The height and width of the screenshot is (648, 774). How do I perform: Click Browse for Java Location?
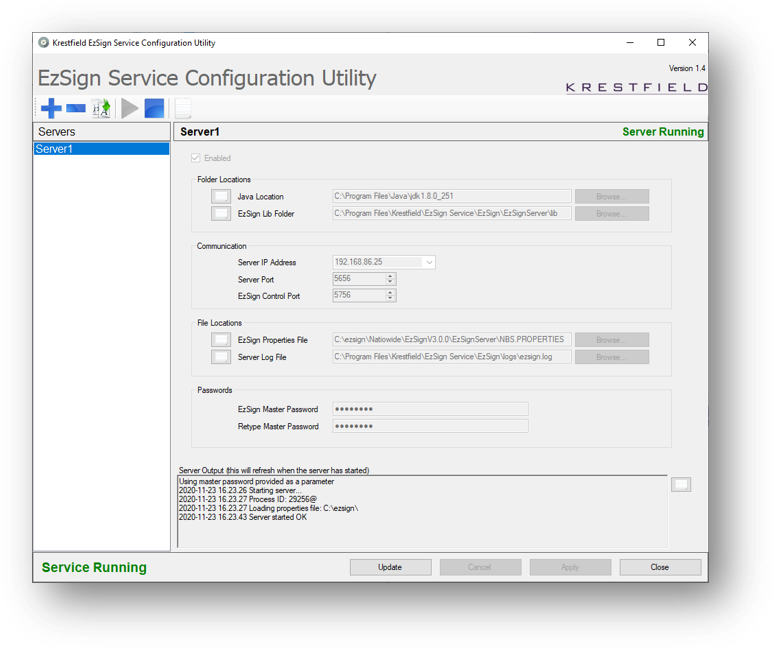(612, 196)
